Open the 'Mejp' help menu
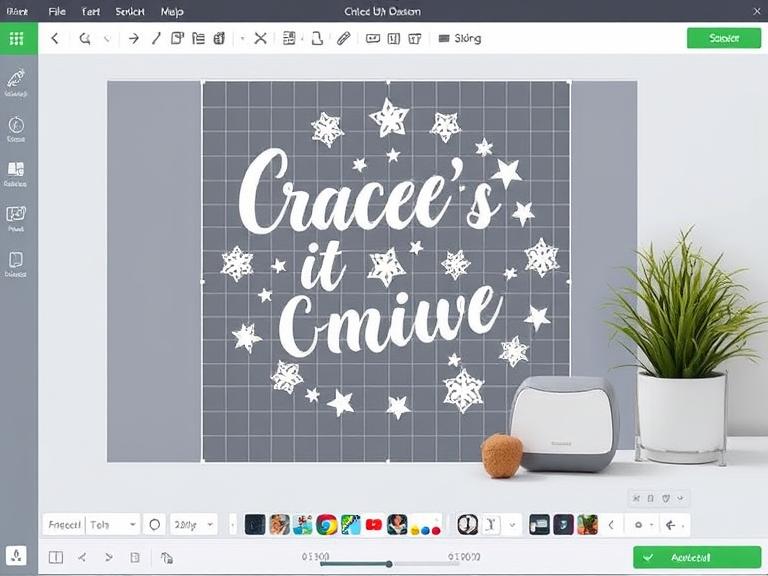Image resolution: width=768 pixels, height=576 pixels. (172, 11)
